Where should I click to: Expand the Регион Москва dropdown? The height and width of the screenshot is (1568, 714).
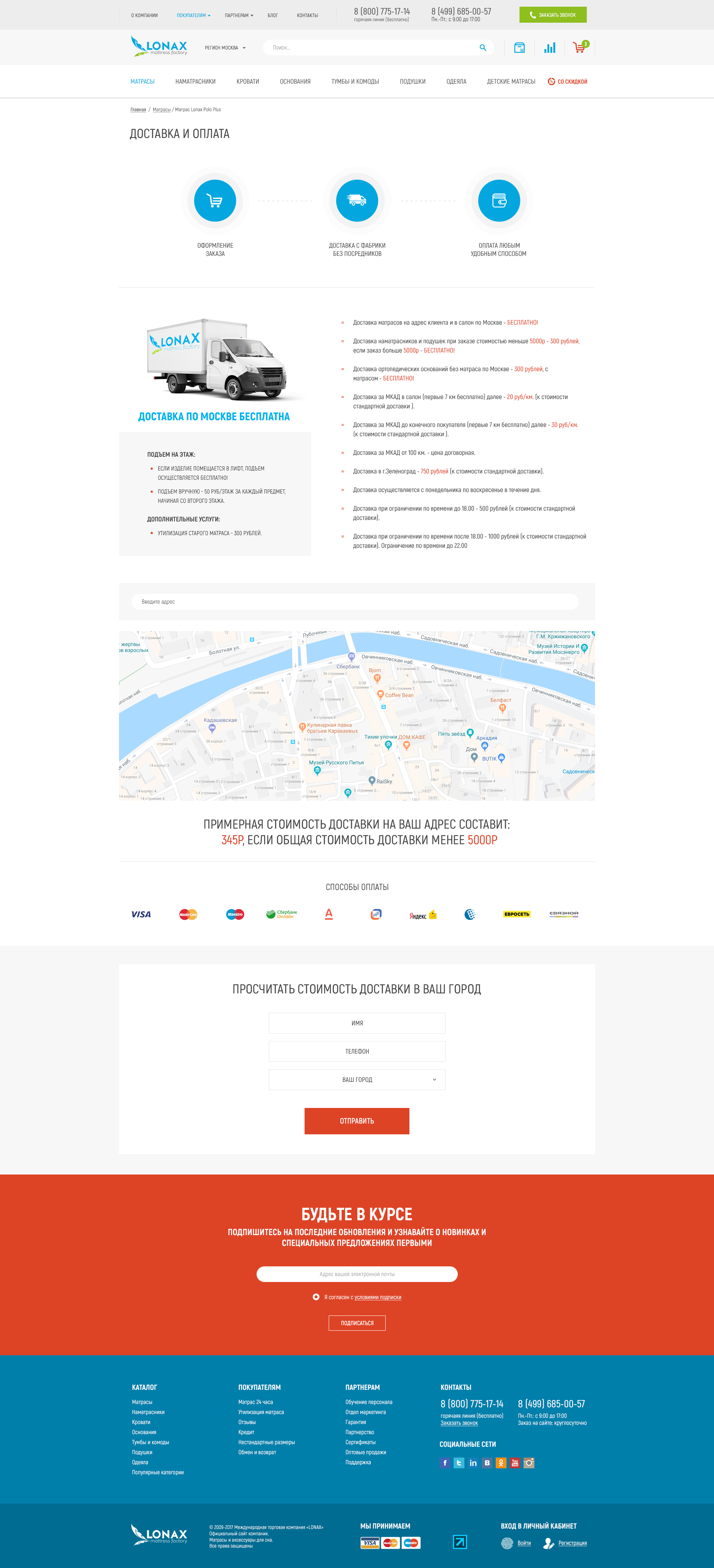(x=225, y=48)
